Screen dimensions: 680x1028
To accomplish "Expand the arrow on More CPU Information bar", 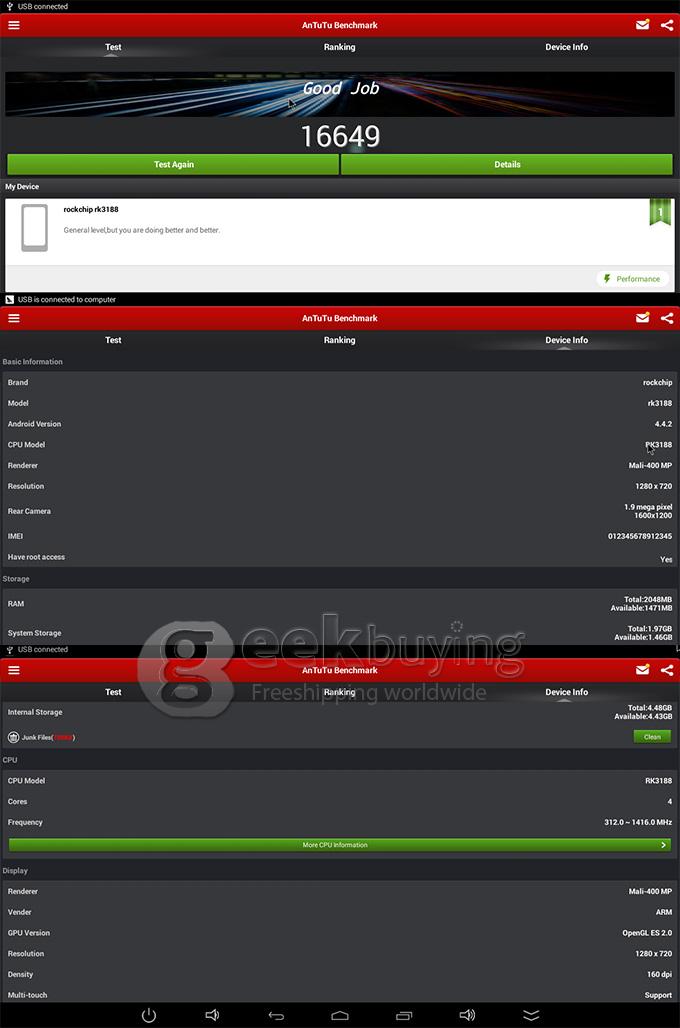I will [664, 845].
